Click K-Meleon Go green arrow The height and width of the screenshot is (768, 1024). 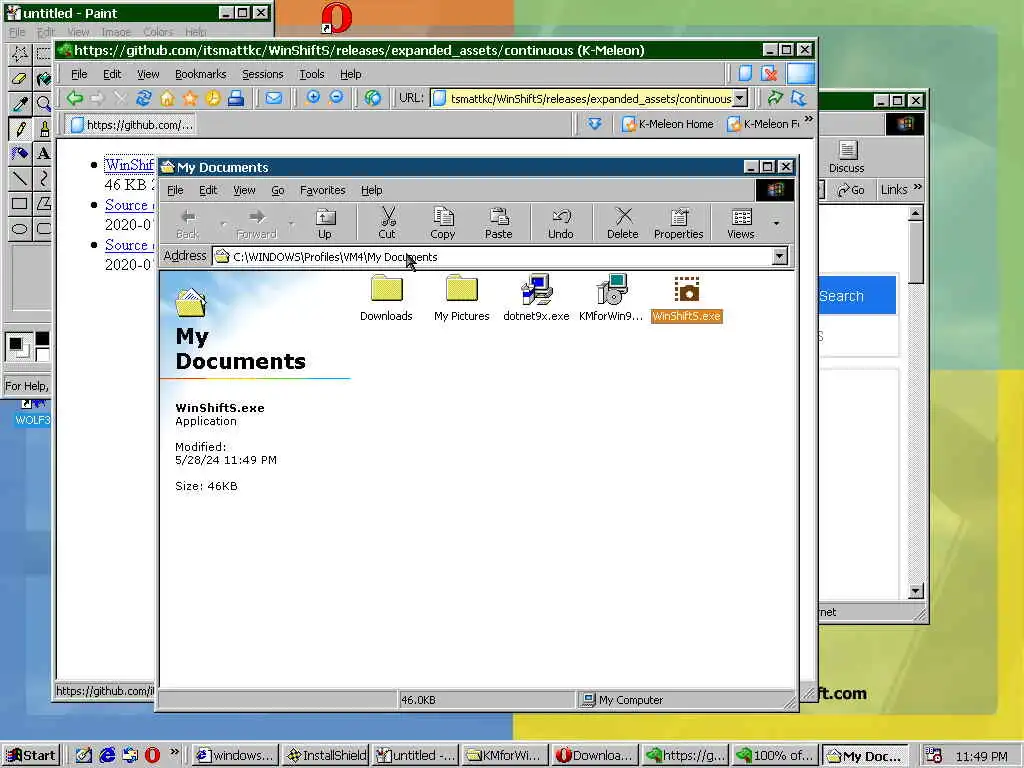(775, 99)
